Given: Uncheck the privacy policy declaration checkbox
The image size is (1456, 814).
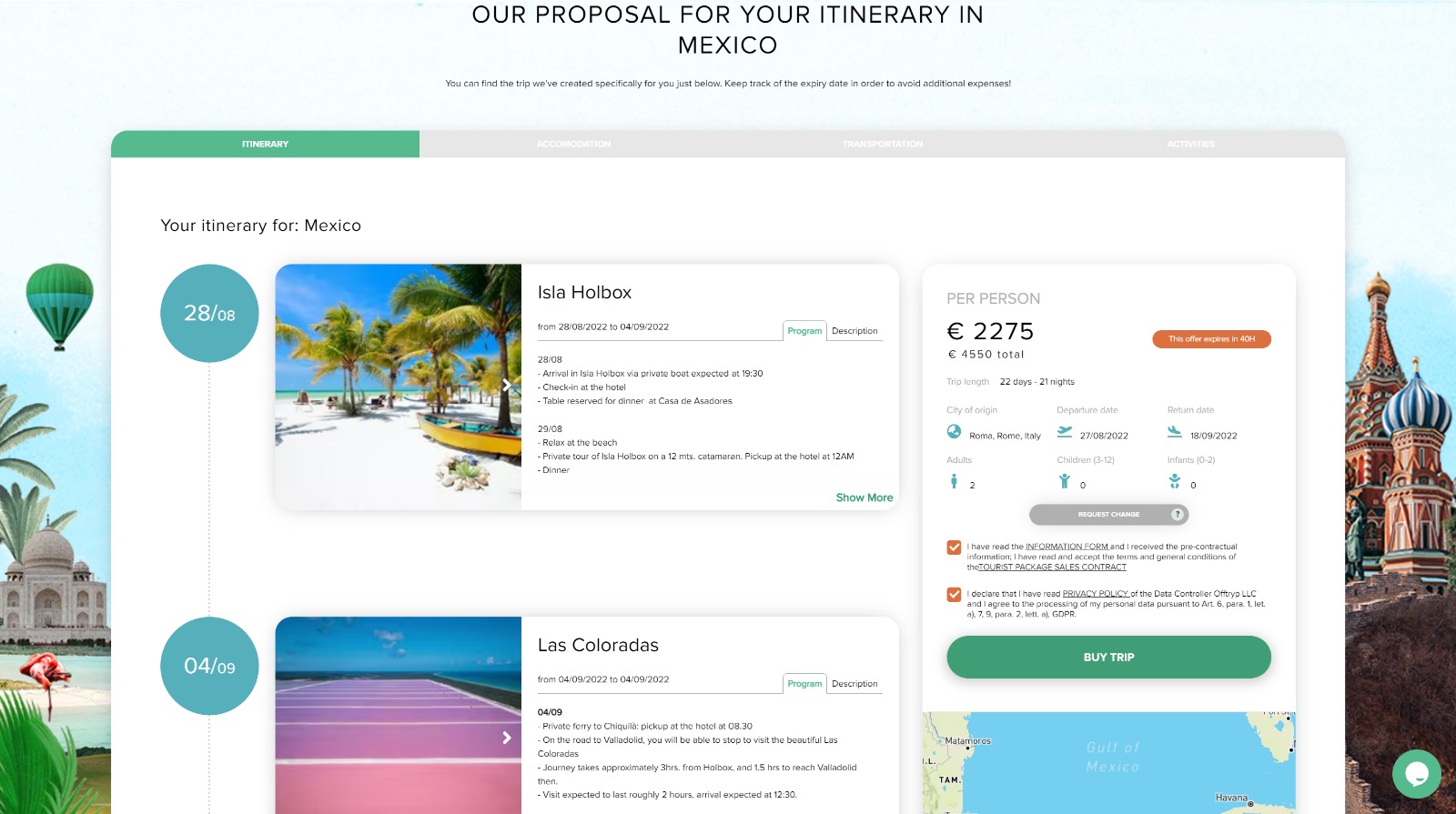Looking at the screenshot, I should pyautogui.click(x=954, y=595).
